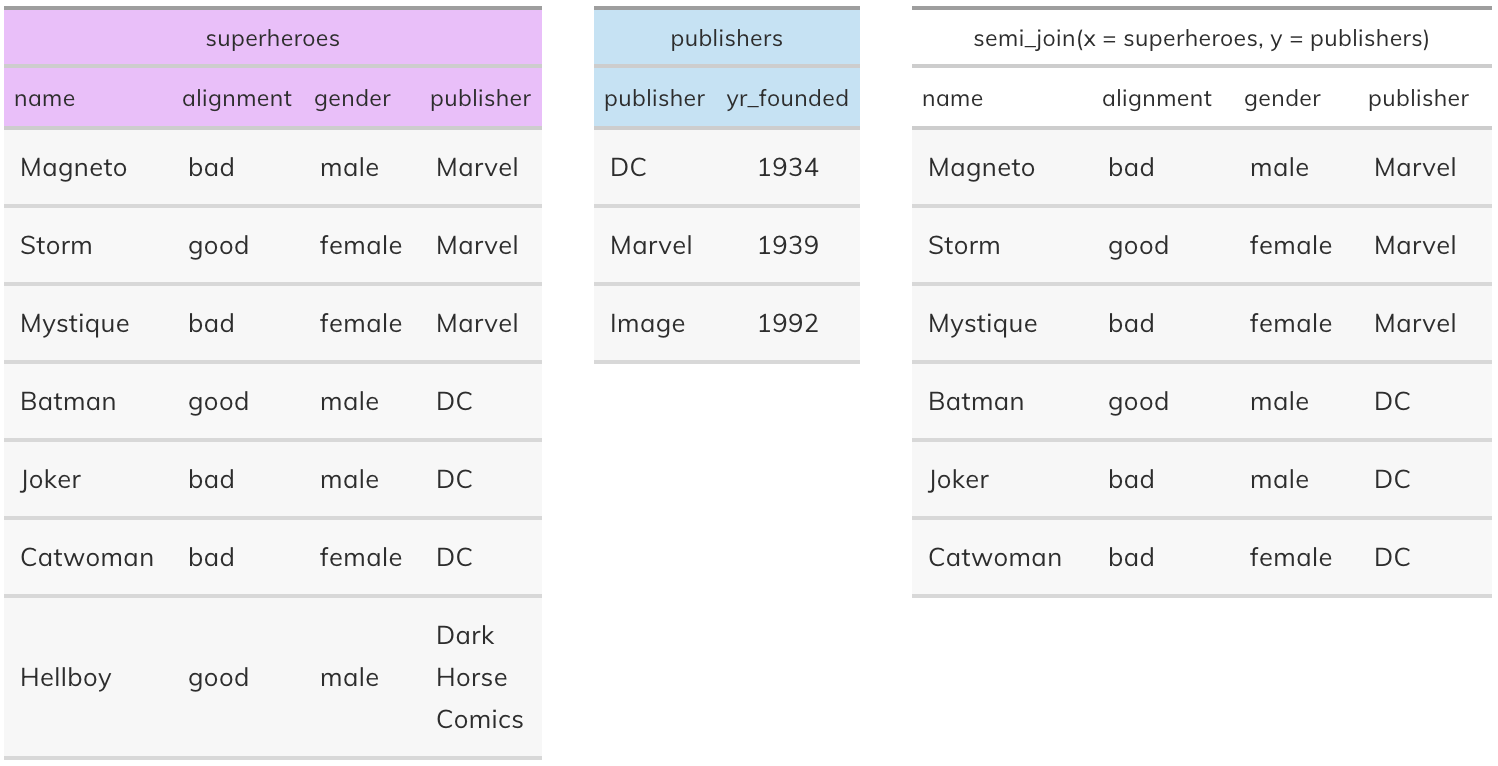This screenshot has height=766, width=1498.
Task: Click Batman's DC publisher cell in result table
Action: pos(1392,401)
